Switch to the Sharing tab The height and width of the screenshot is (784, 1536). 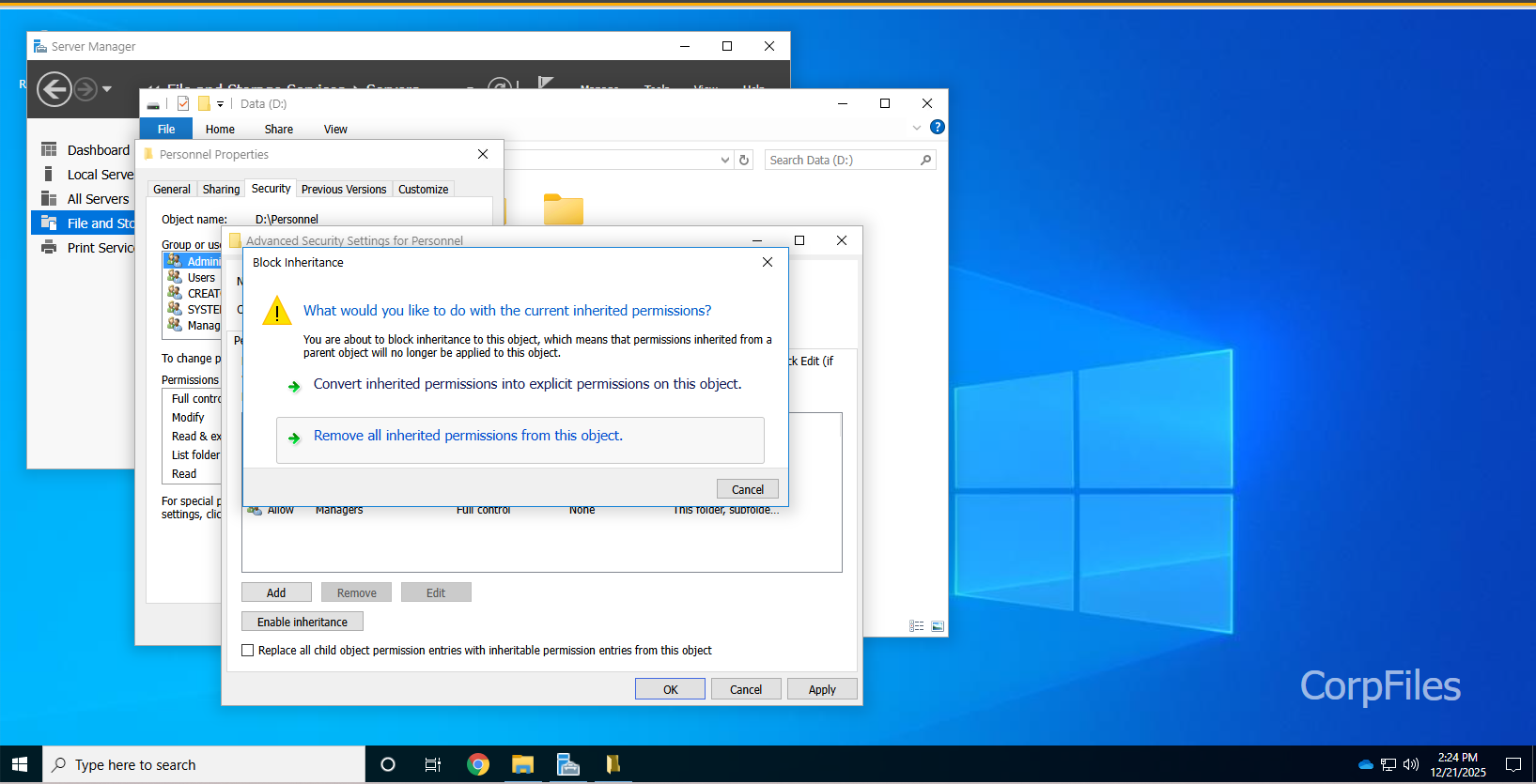point(221,190)
